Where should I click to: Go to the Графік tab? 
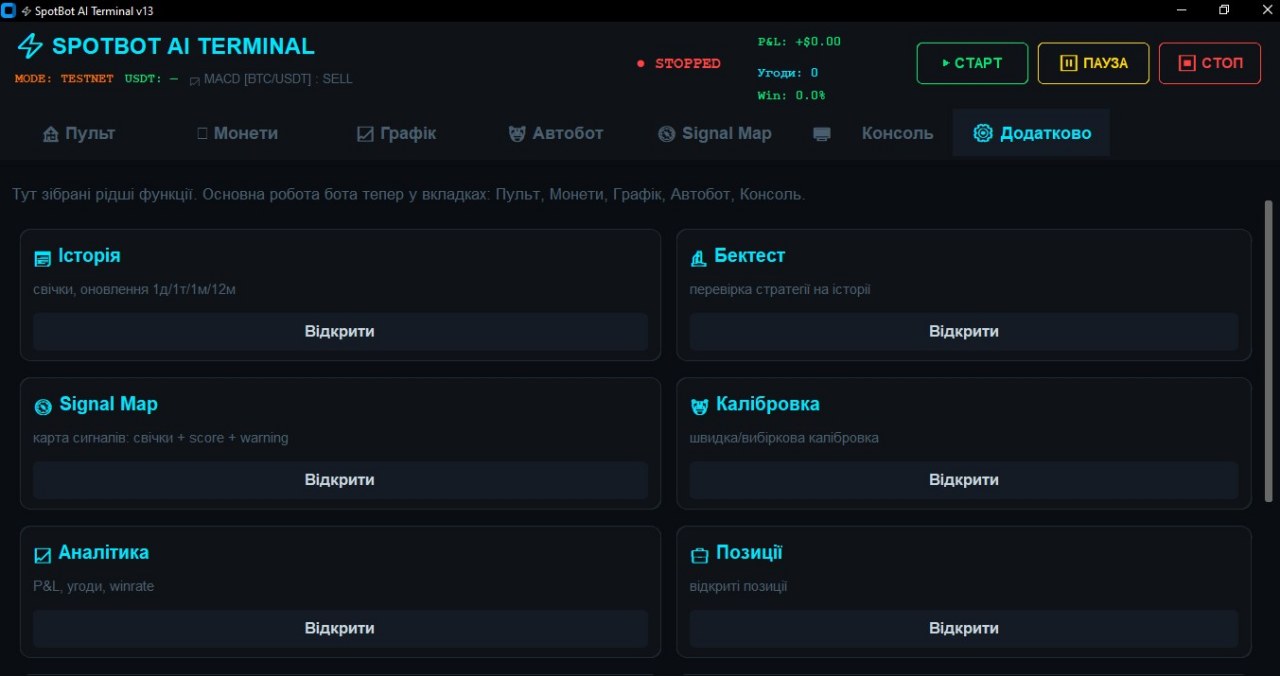click(x=397, y=133)
